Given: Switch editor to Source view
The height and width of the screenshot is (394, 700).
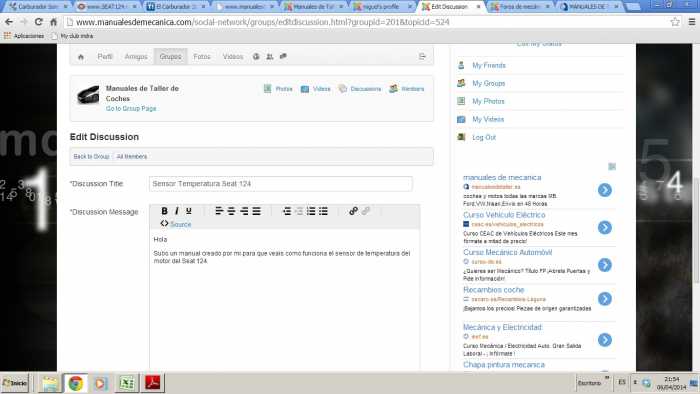Looking at the screenshot, I should coord(176,224).
